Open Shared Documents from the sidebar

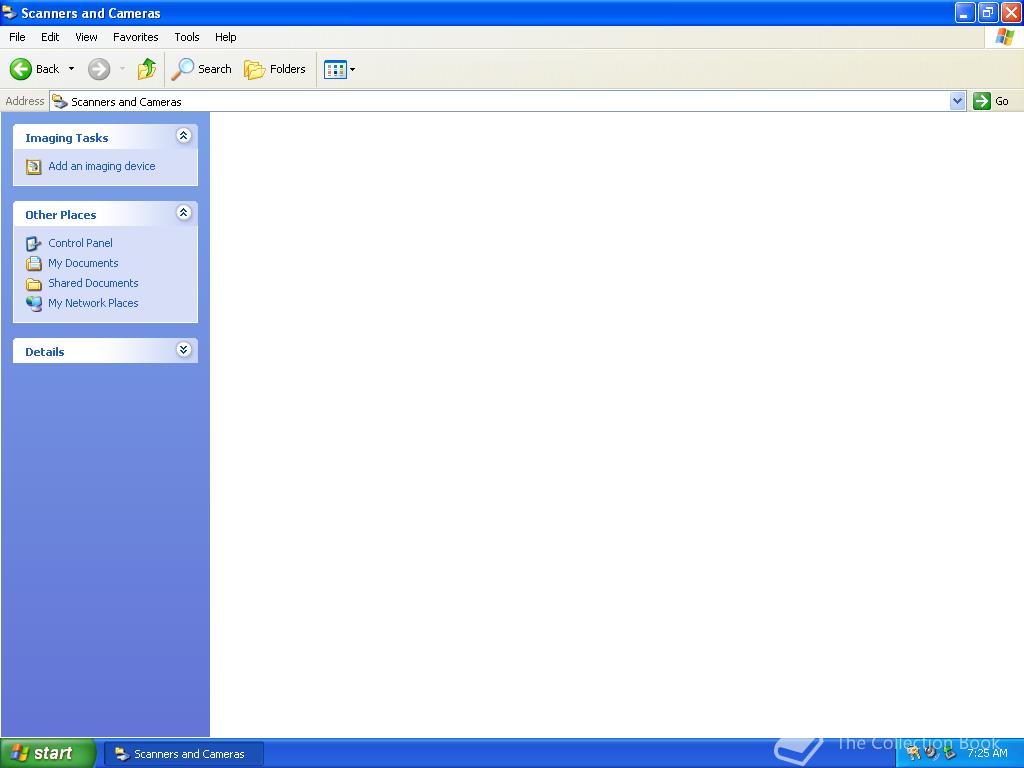click(93, 283)
